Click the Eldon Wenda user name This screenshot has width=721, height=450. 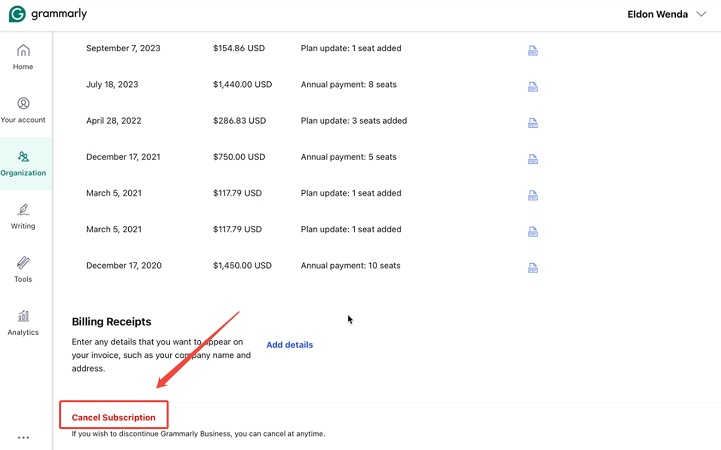(x=658, y=14)
